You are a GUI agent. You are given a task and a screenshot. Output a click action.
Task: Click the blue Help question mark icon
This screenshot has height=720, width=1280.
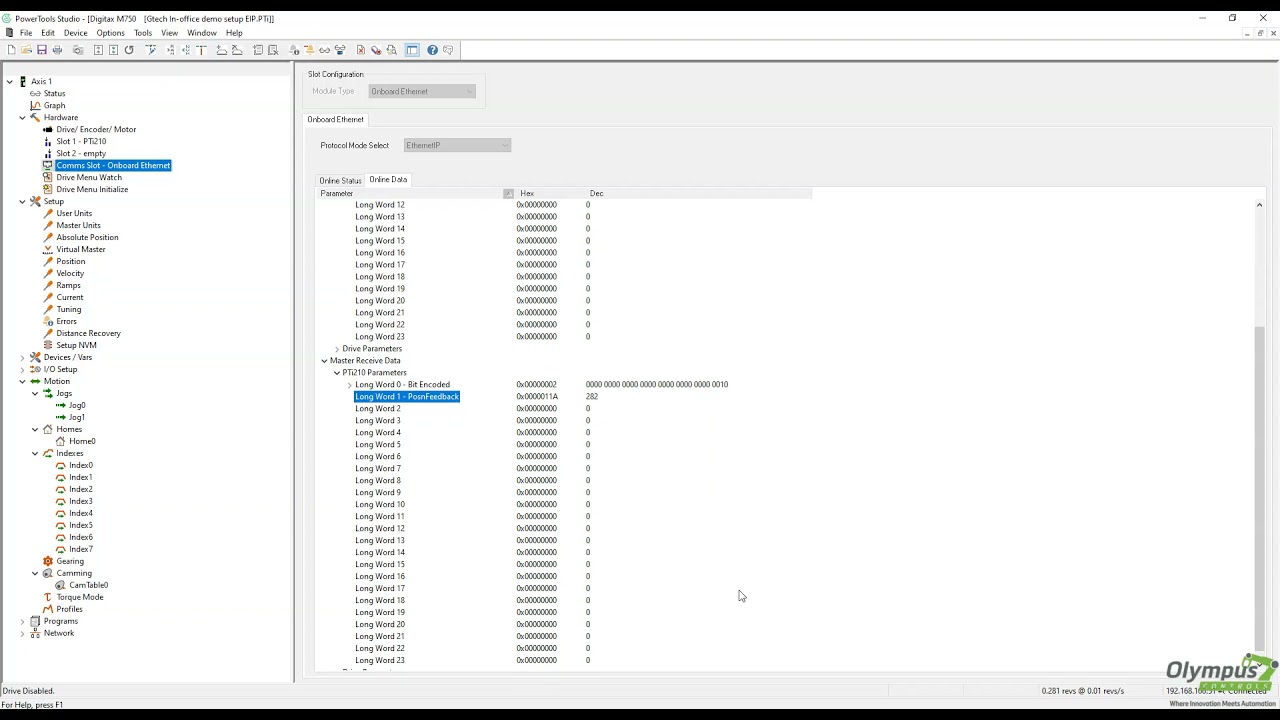[432, 50]
